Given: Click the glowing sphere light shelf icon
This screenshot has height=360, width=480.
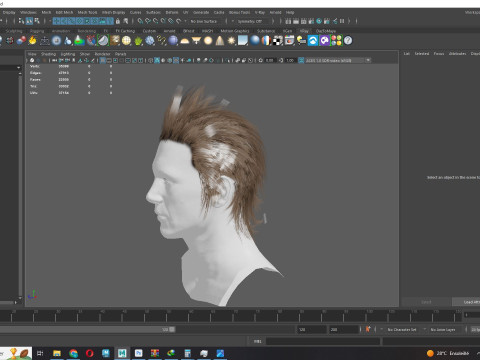Looking at the screenshot, I should [208, 41].
